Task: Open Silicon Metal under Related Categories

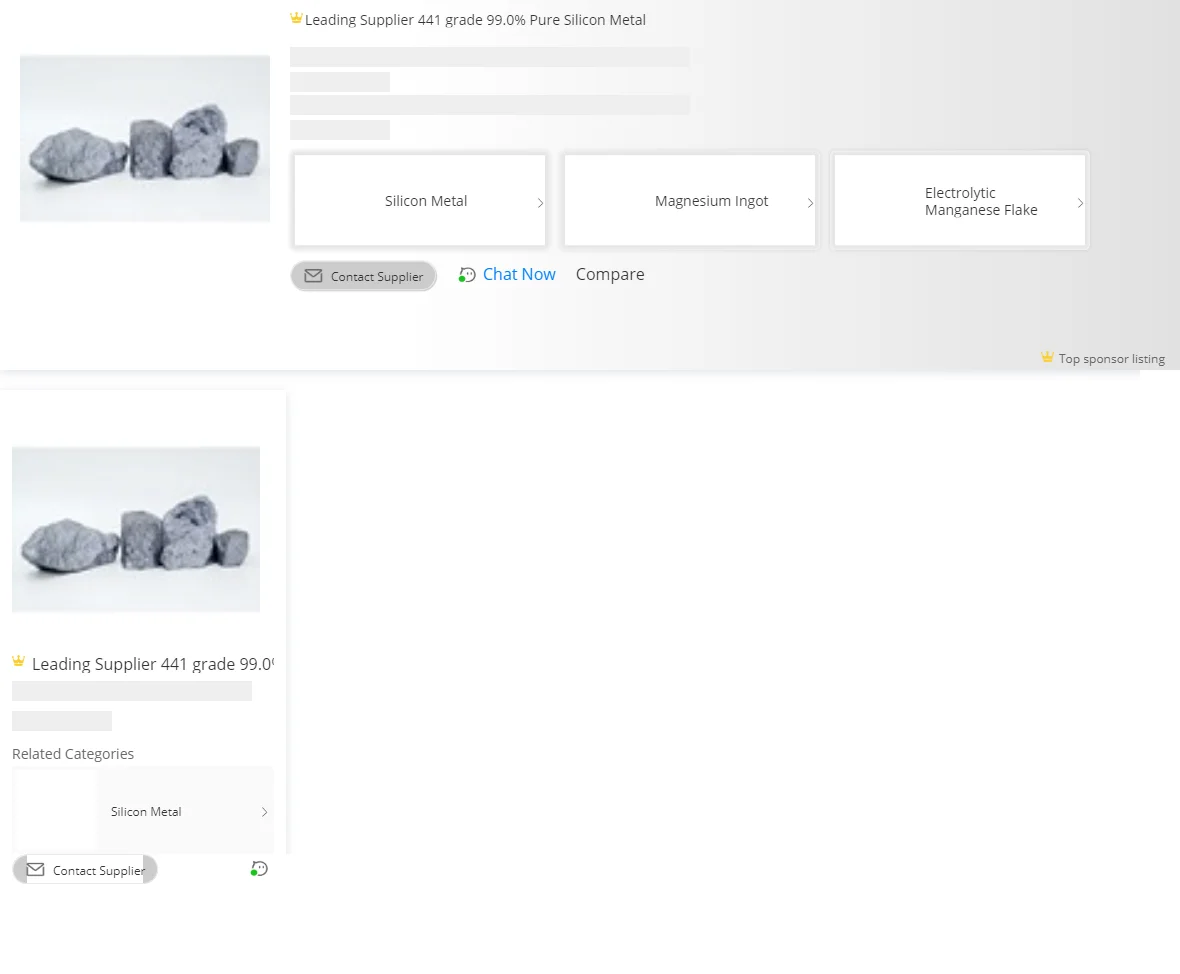Action: click(146, 812)
